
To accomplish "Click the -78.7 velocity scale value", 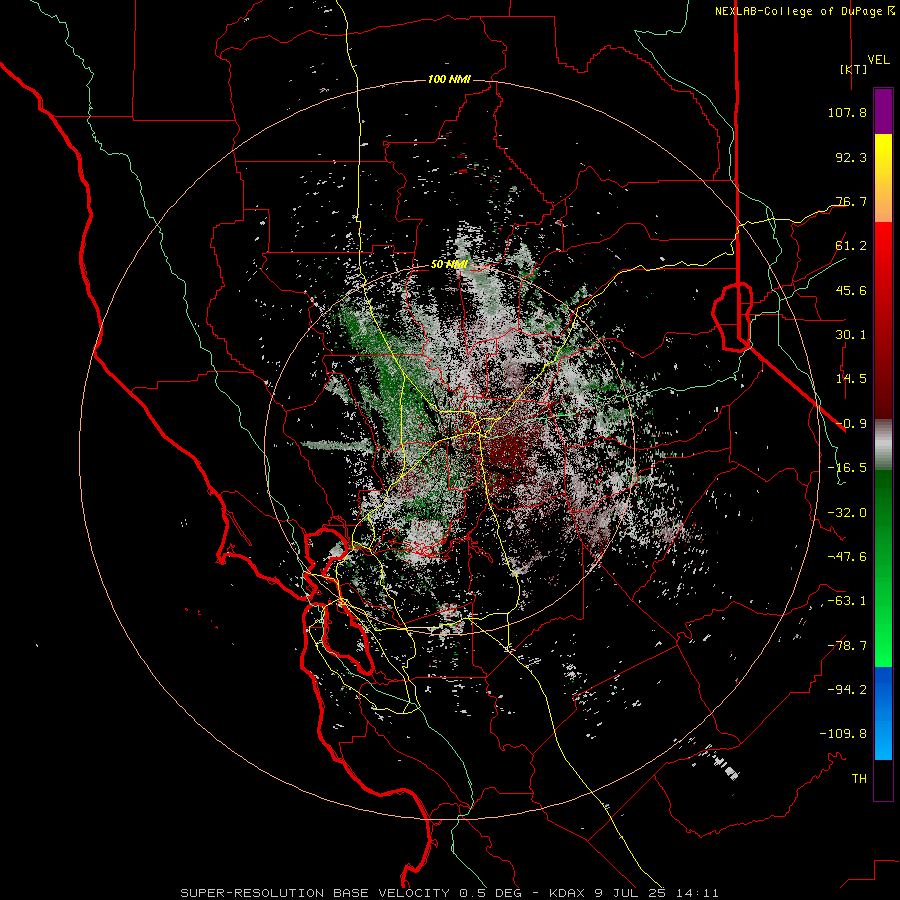I will [x=847, y=646].
